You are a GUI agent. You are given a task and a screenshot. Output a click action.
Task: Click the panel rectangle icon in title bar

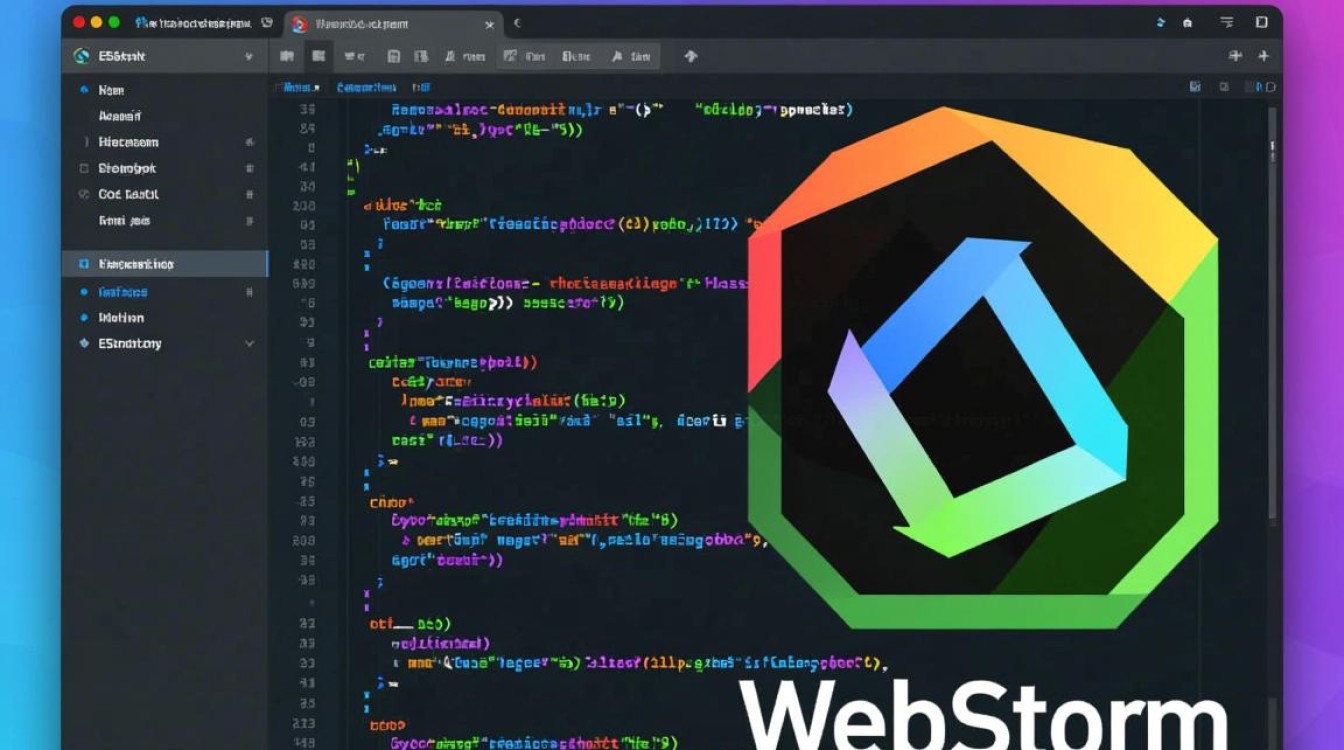click(x=1263, y=22)
